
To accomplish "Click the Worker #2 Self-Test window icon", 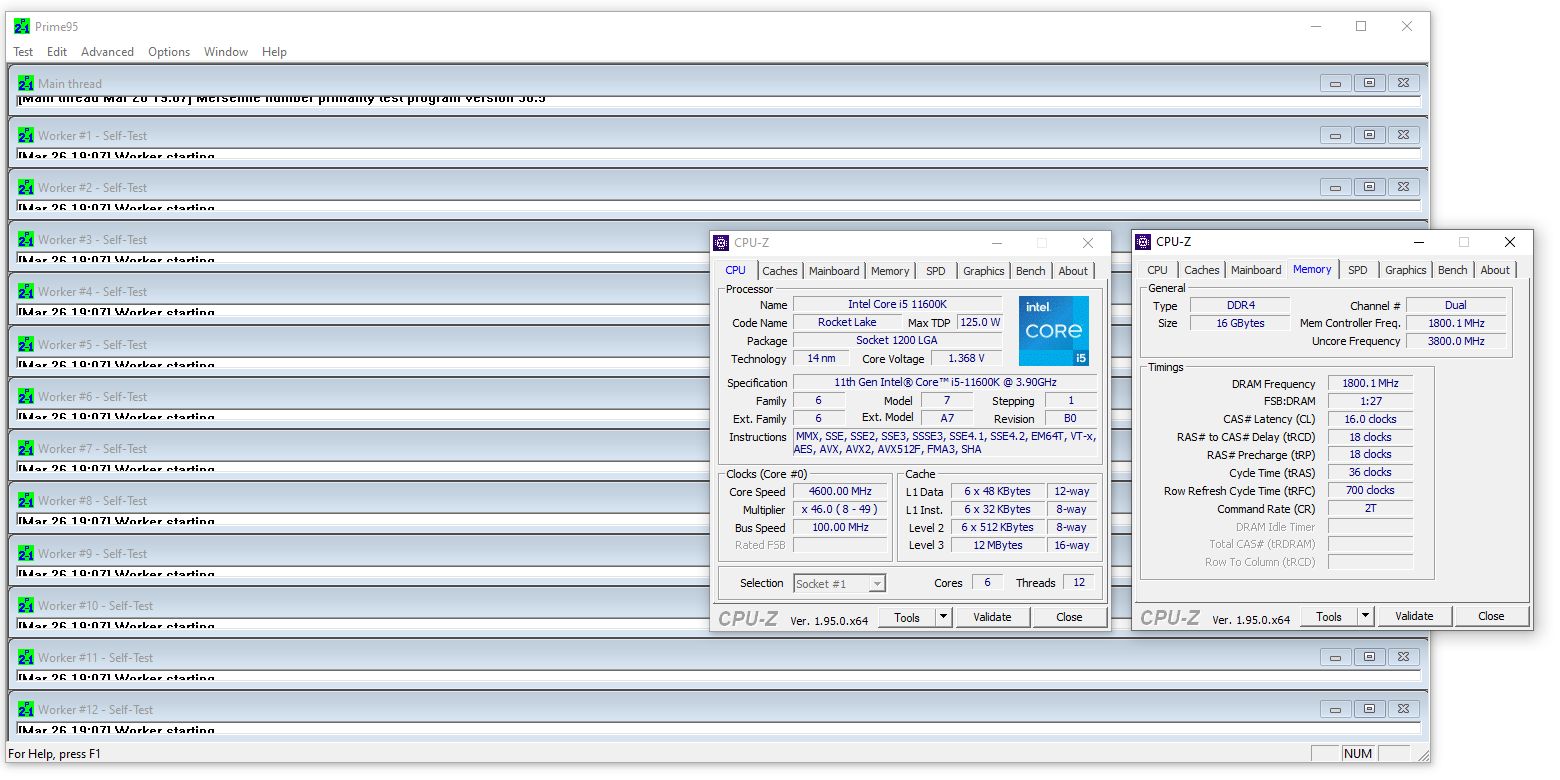I will click(26, 188).
